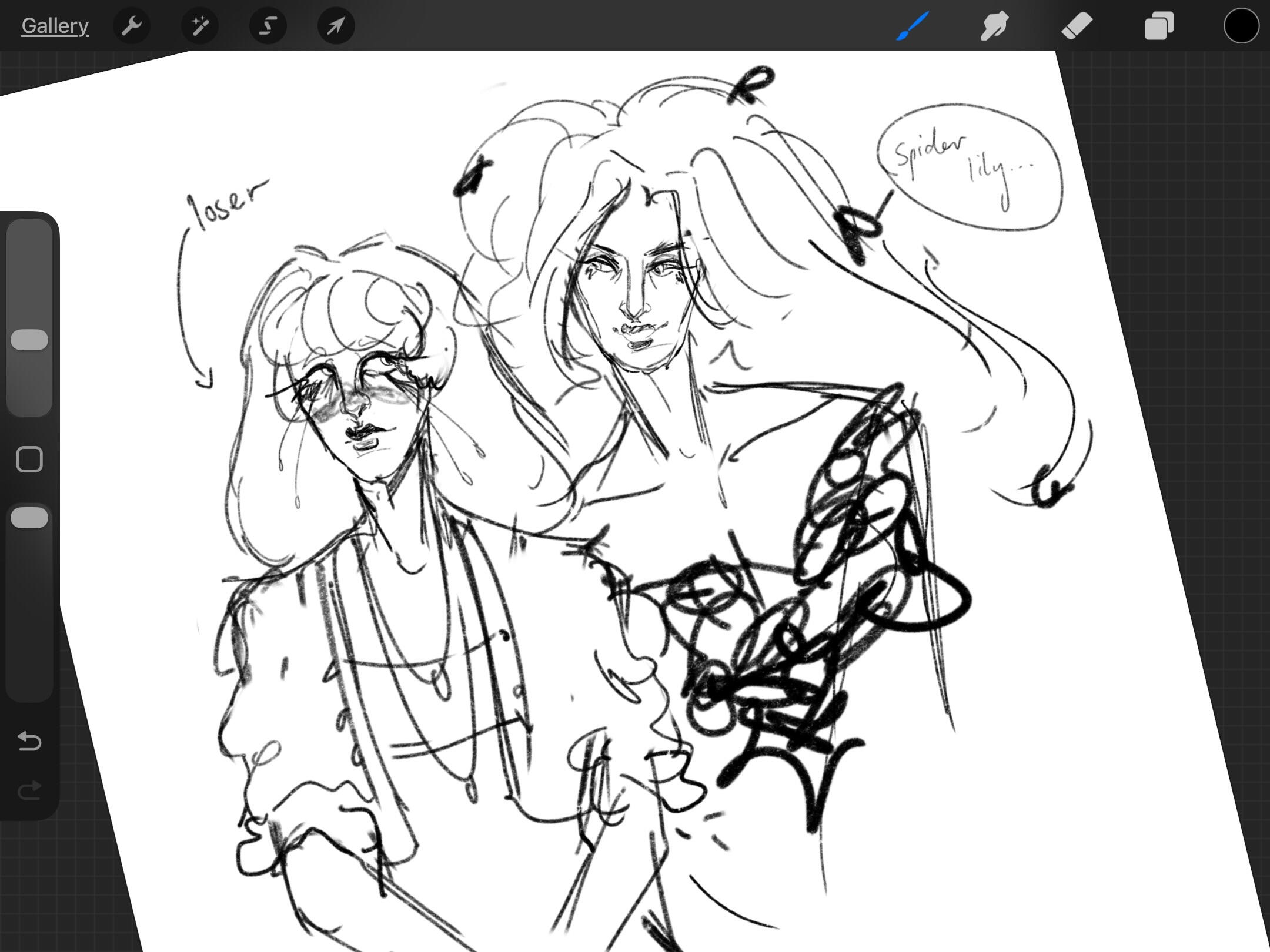Click the brush size slider handle
The width and height of the screenshot is (1270, 952).
(x=29, y=340)
